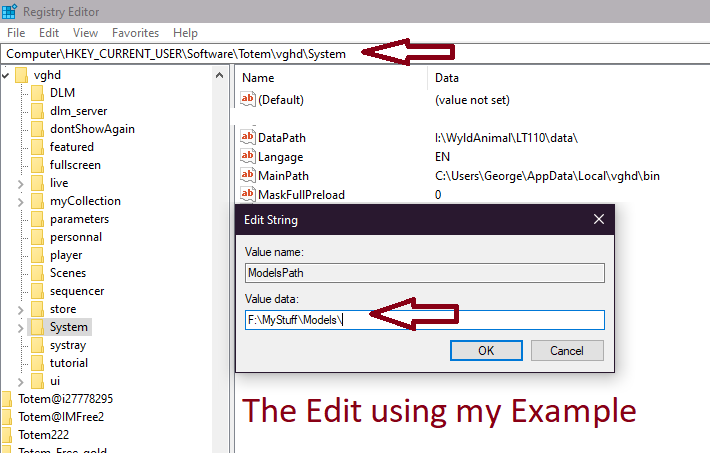The width and height of the screenshot is (710, 453).
Task: Select the systray key in tree
Action: [68, 345]
